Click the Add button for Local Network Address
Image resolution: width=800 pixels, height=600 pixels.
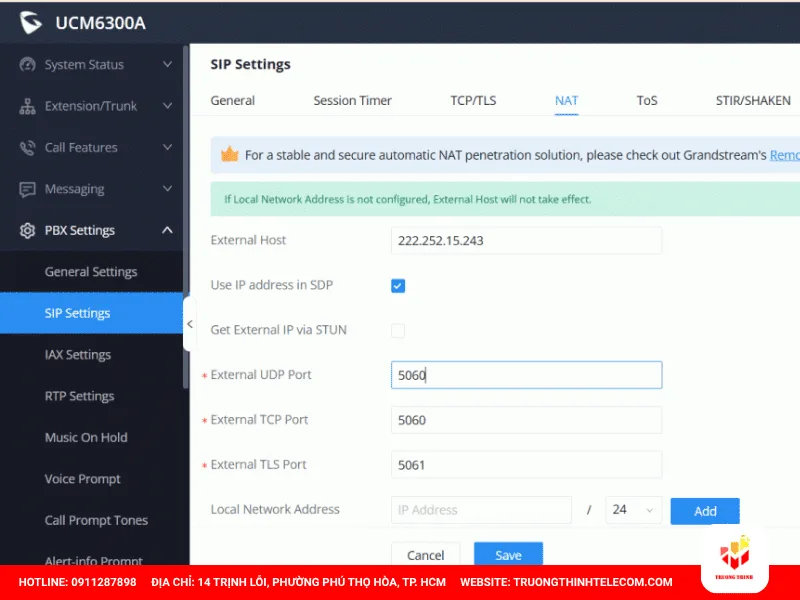pyautogui.click(x=705, y=511)
